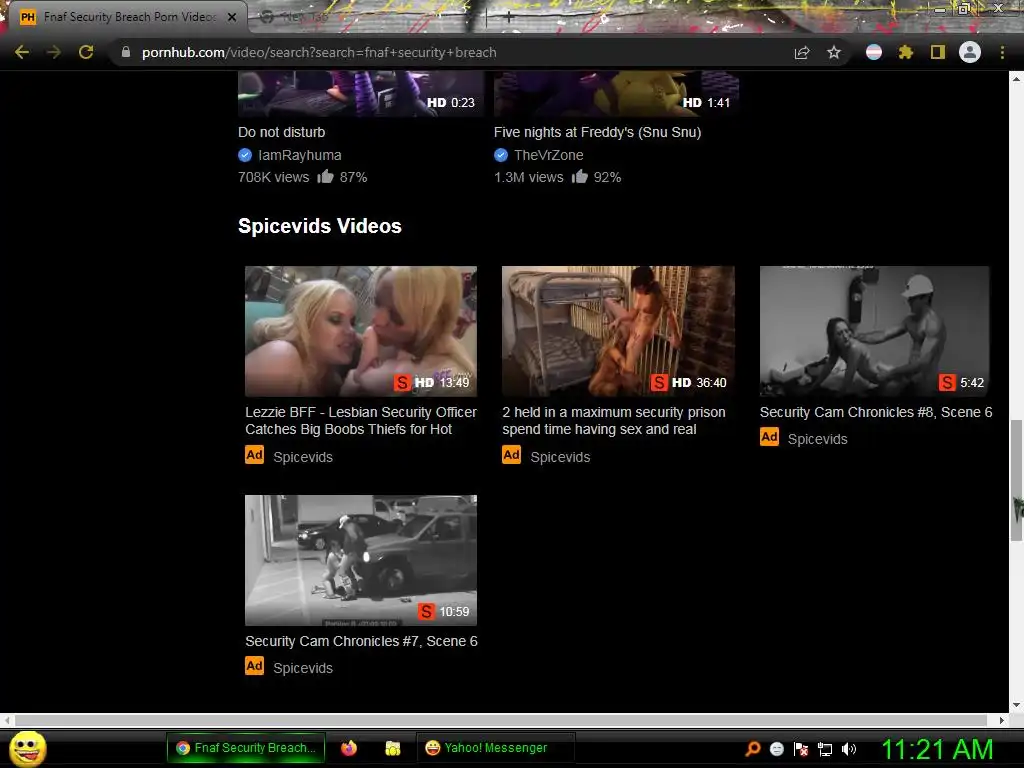Open a new tab with the plus button
This screenshot has width=1024, height=768.
[x=509, y=18]
